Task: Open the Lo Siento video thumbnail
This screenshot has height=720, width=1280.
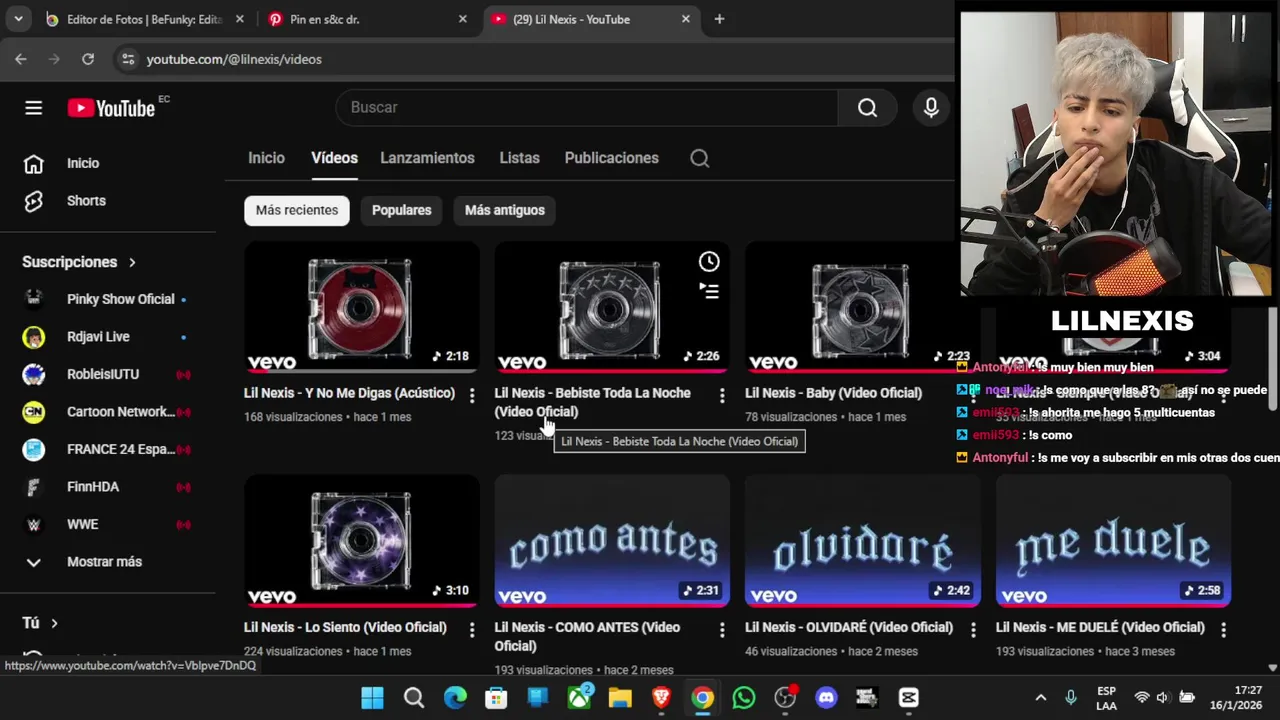Action: coord(361,541)
